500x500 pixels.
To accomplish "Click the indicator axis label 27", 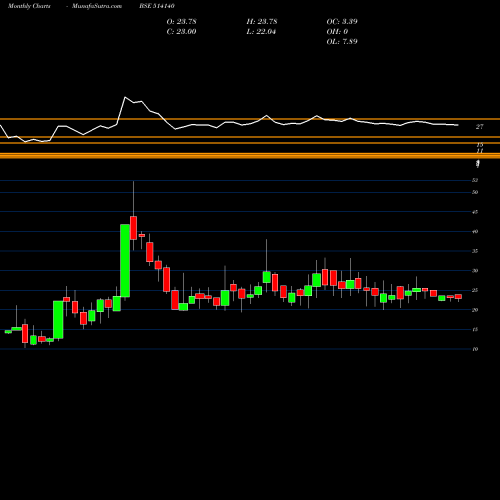I will 479,127.
